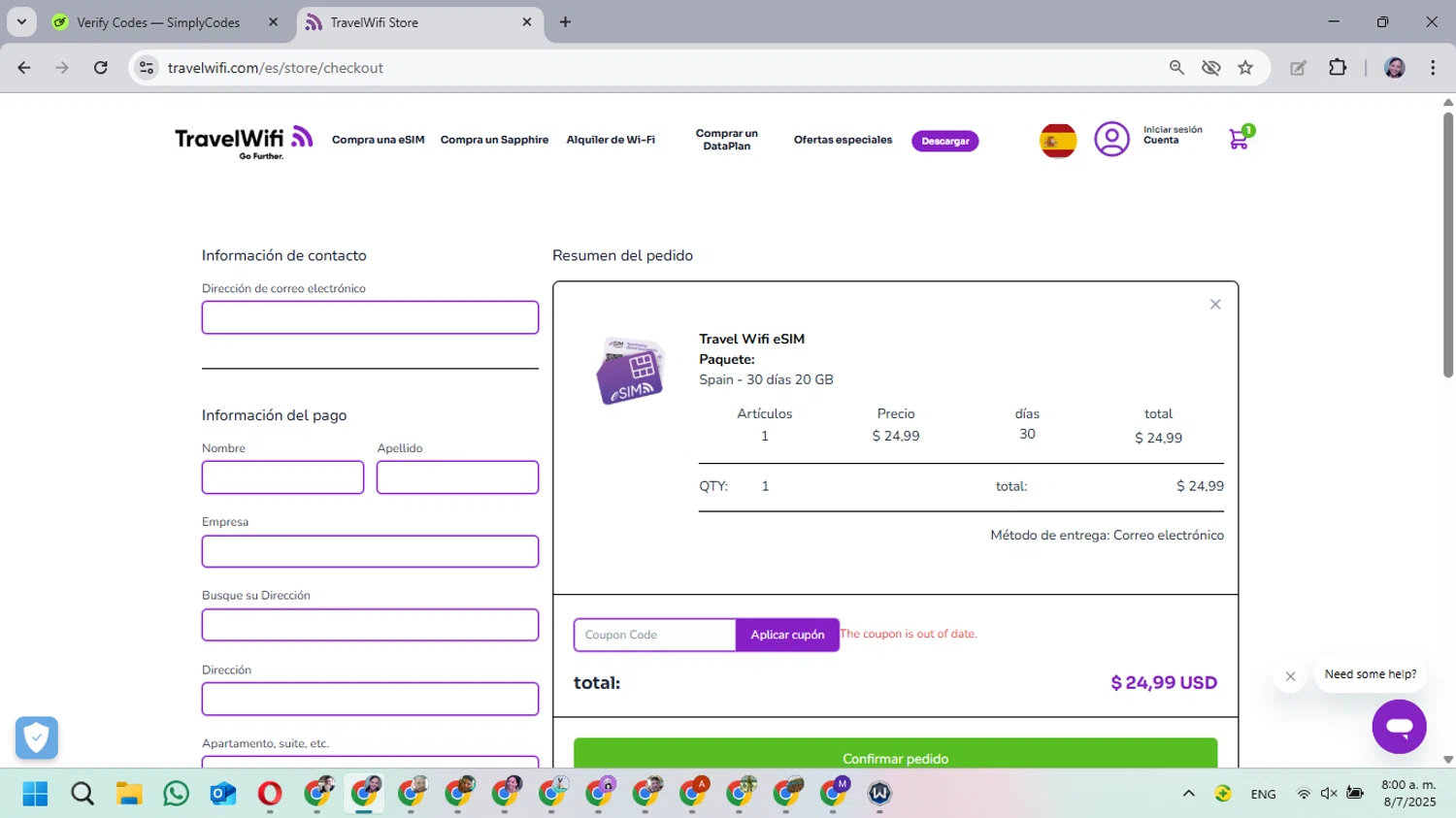Open a new browser tab
Screen dimensions: 1456x818
[x=565, y=22]
